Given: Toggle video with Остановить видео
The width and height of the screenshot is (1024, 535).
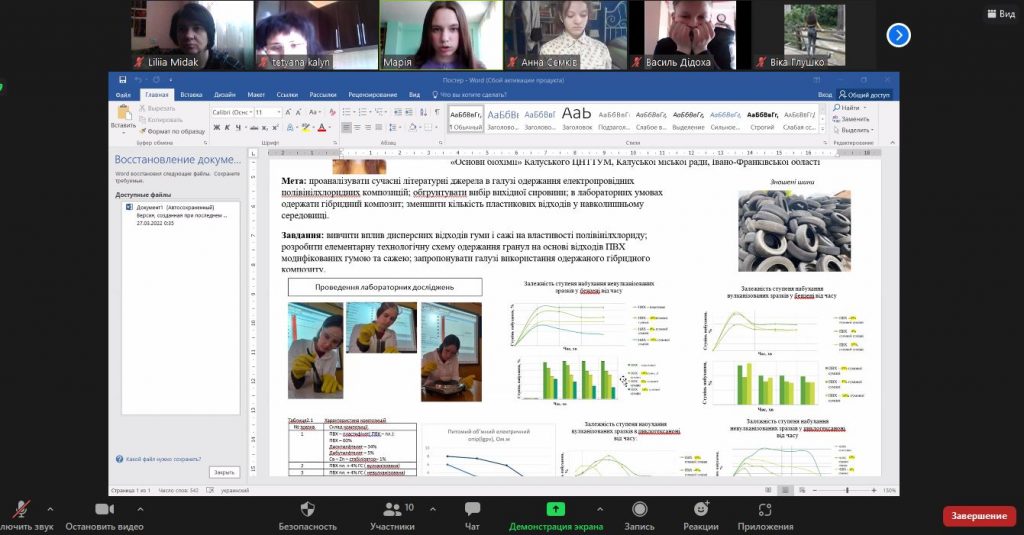Looking at the screenshot, I should point(103,509).
